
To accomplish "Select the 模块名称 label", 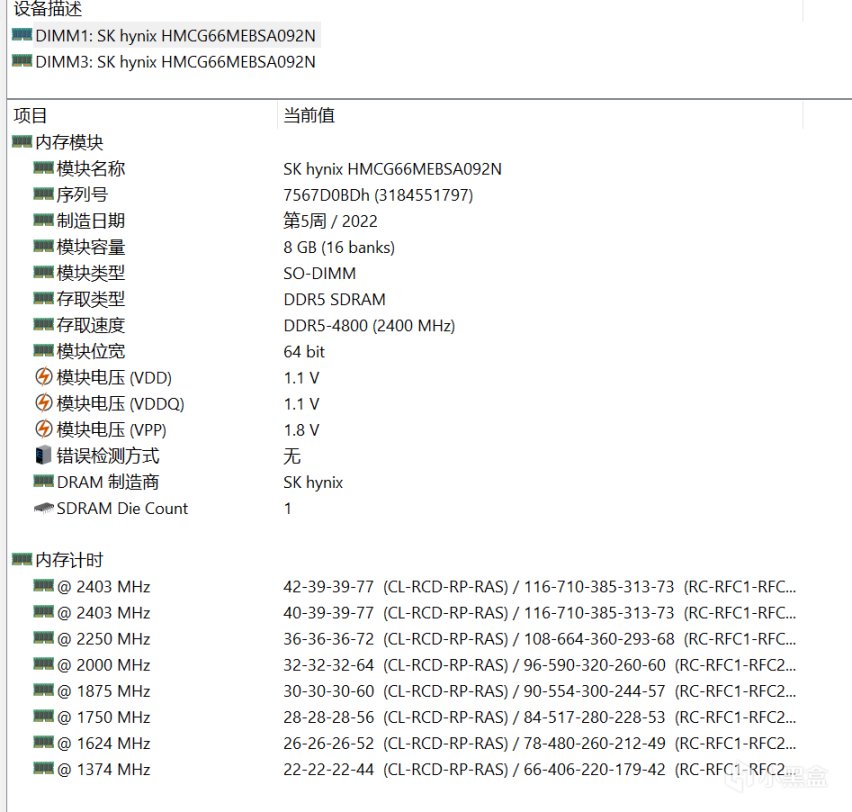I will tap(91, 168).
